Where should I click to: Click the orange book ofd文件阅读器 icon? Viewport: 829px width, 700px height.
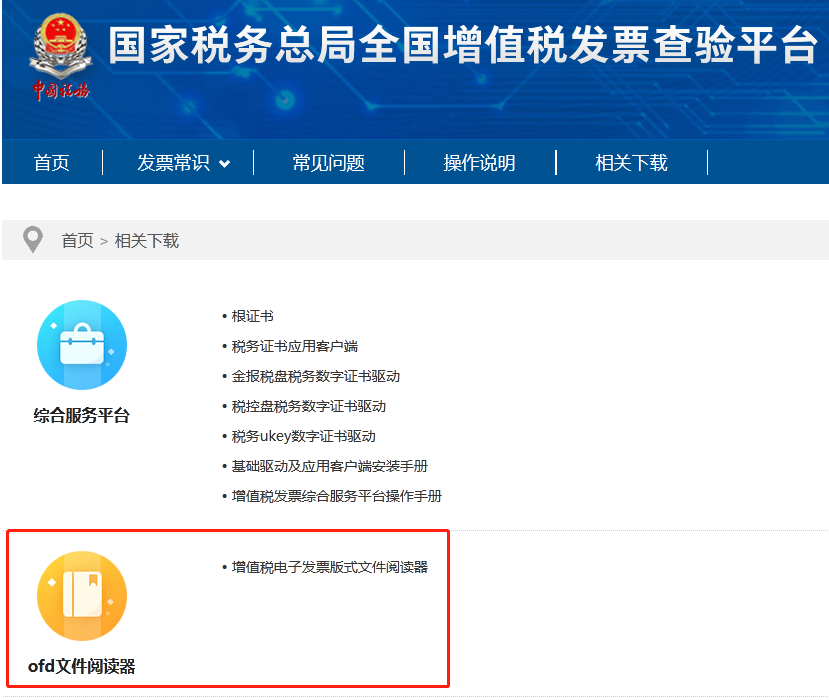(82, 596)
